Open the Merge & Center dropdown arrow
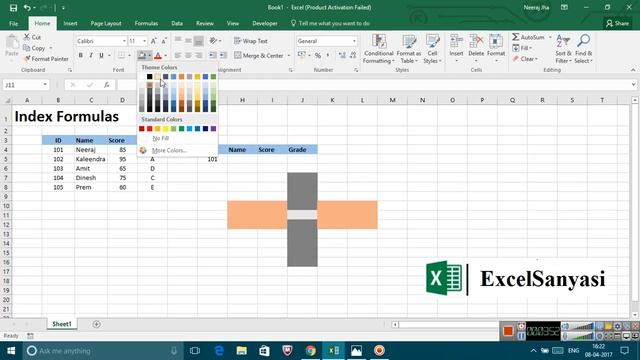The height and width of the screenshot is (360, 640). pyautogui.click(x=289, y=56)
